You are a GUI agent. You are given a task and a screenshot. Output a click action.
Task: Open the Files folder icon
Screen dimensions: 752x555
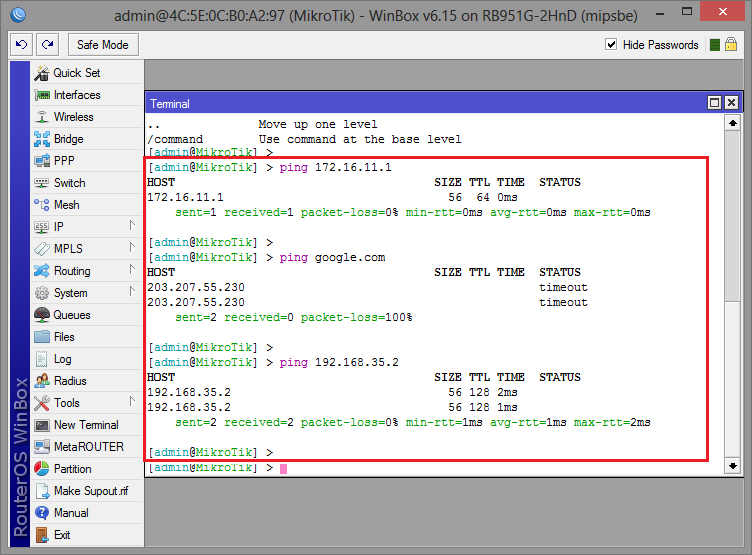pos(42,337)
